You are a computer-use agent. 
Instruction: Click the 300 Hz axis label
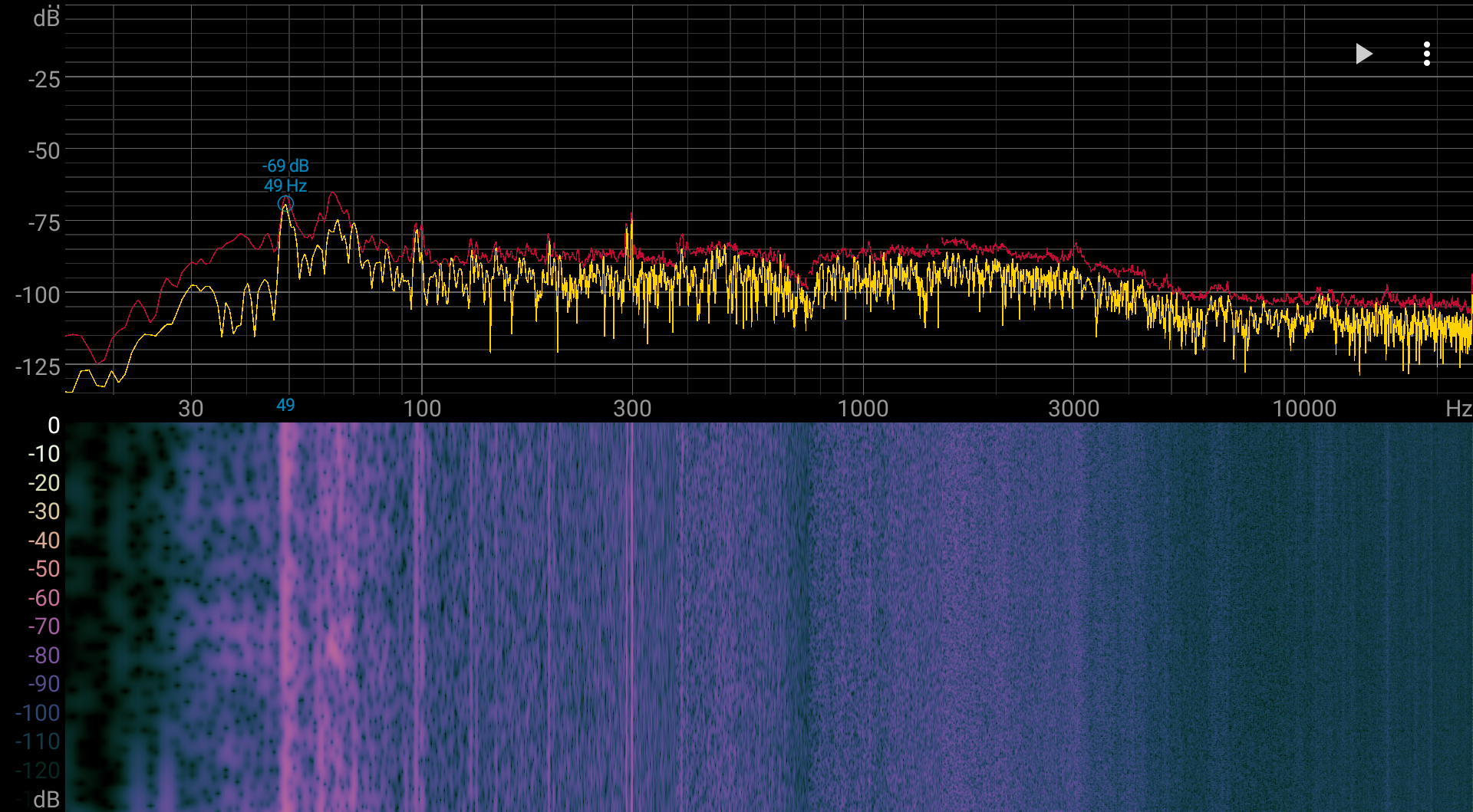pyautogui.click(x=633, y=408)
